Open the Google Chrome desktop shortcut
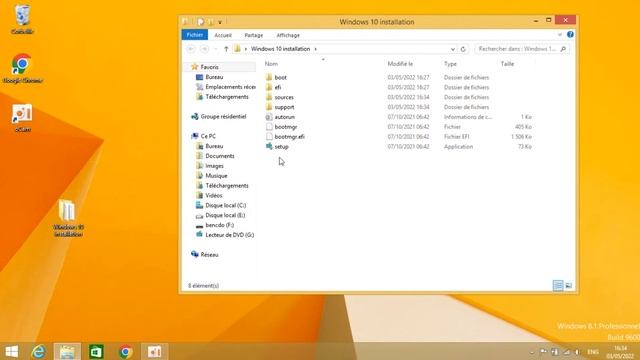 tap(22, 69)
